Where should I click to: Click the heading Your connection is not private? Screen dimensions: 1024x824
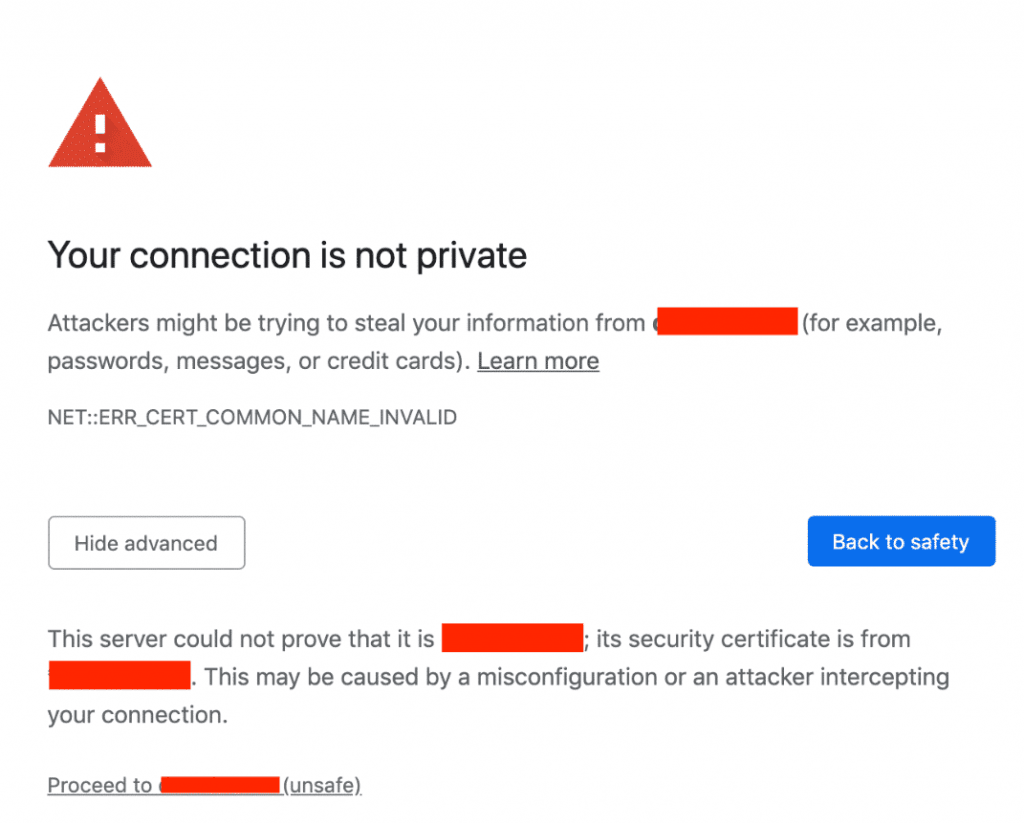[x=286, y=256]
